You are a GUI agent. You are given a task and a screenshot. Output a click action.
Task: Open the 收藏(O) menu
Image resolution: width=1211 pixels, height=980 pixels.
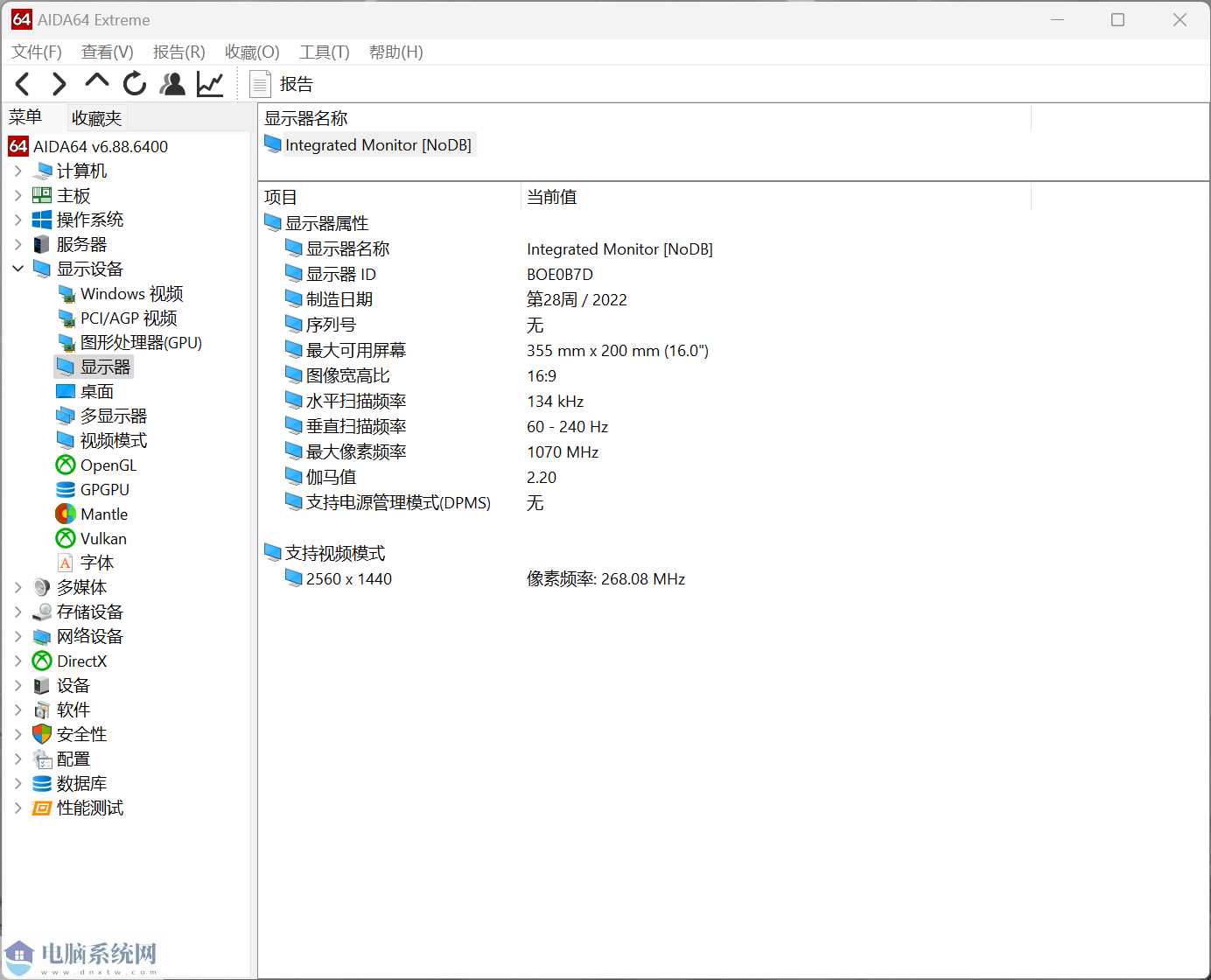[x=252, y=52]
